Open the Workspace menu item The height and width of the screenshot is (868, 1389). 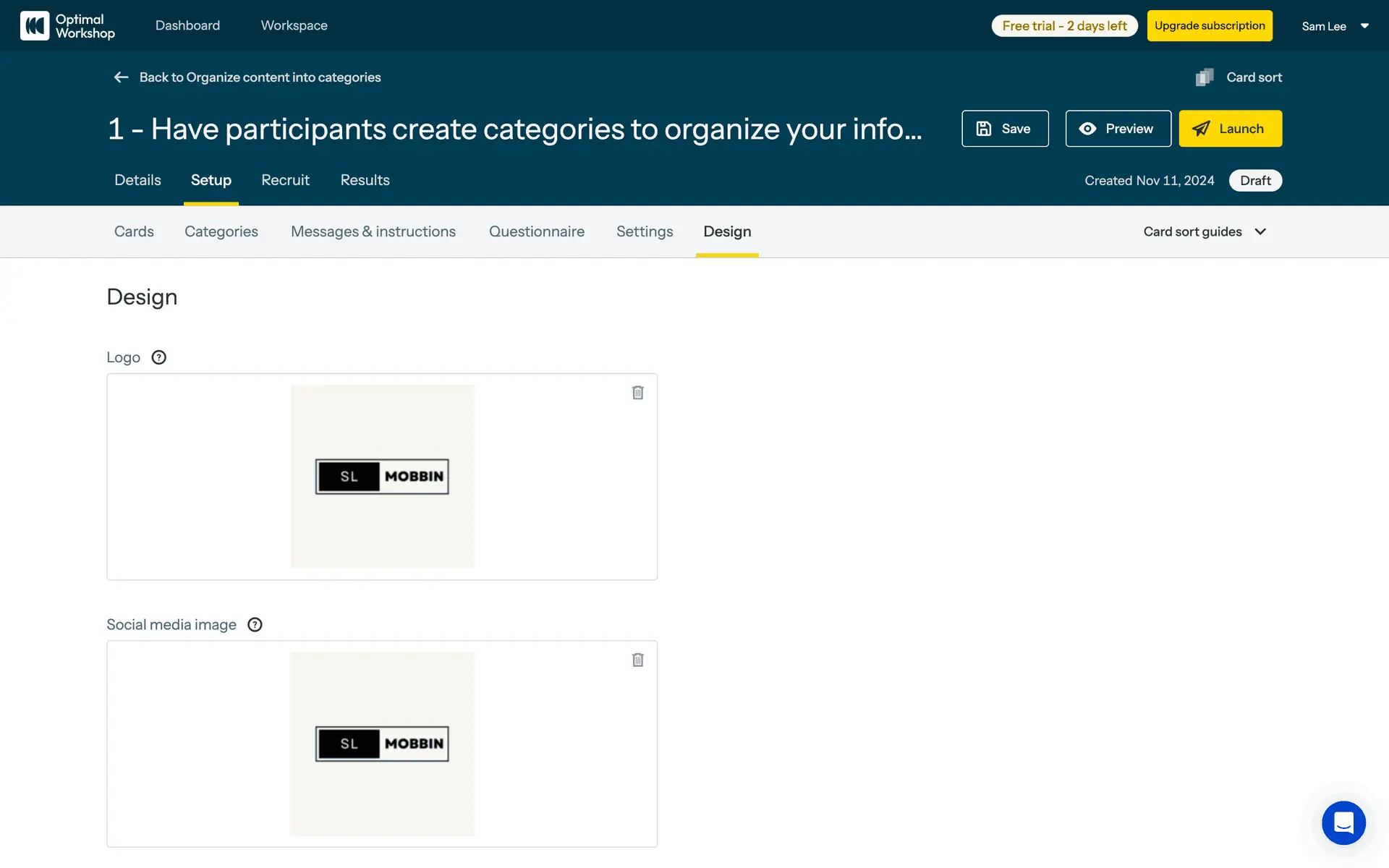click(x=294, y=26)
